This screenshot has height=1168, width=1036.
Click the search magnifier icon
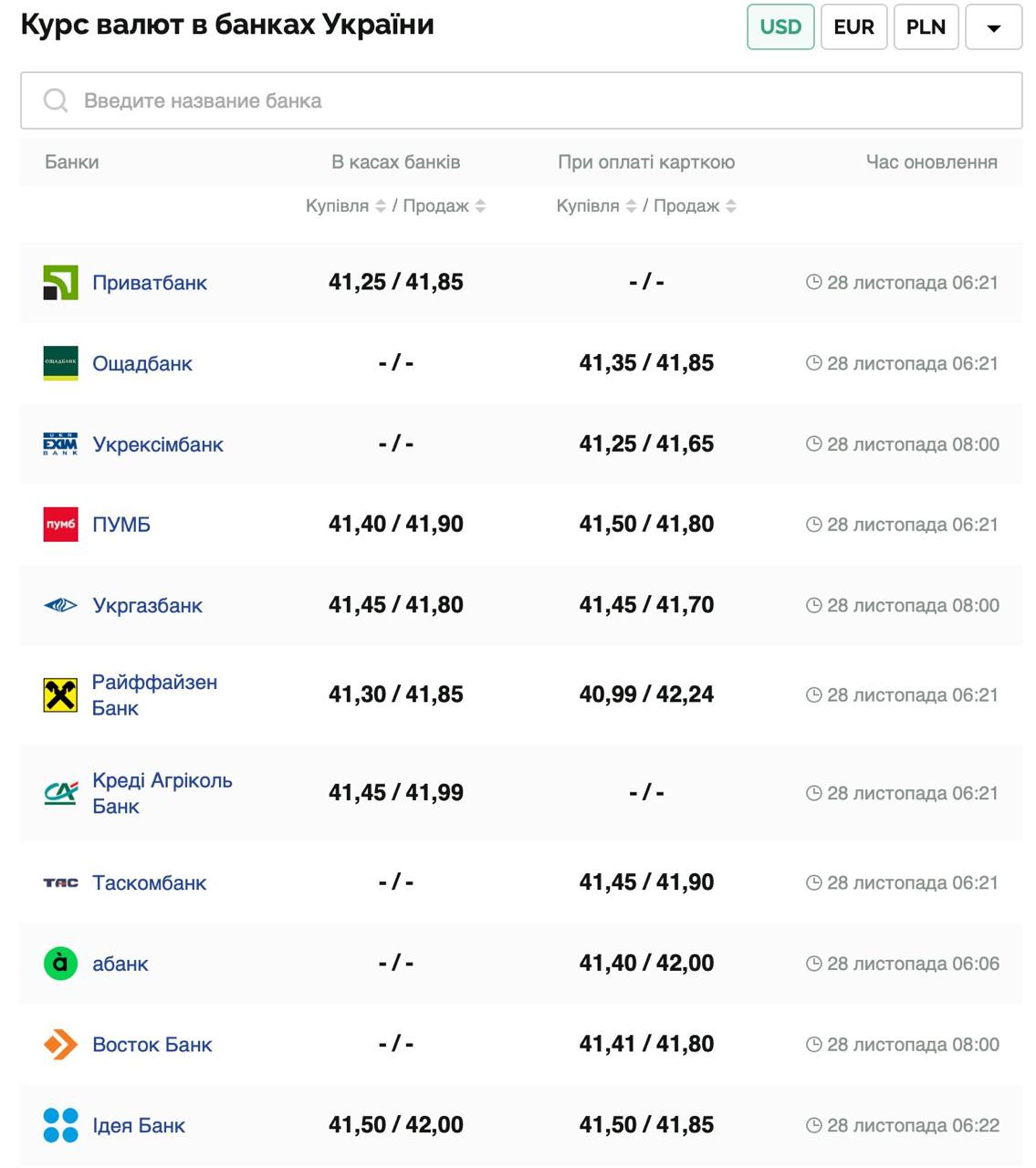tap(56, 100)
